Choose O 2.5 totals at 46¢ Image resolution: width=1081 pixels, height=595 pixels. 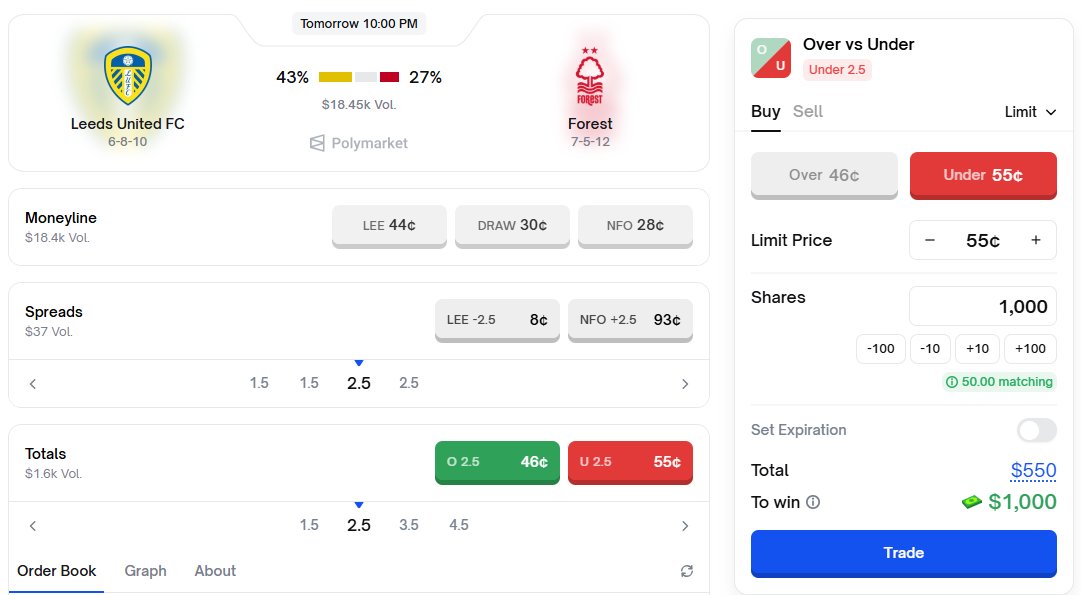point(497,462)
